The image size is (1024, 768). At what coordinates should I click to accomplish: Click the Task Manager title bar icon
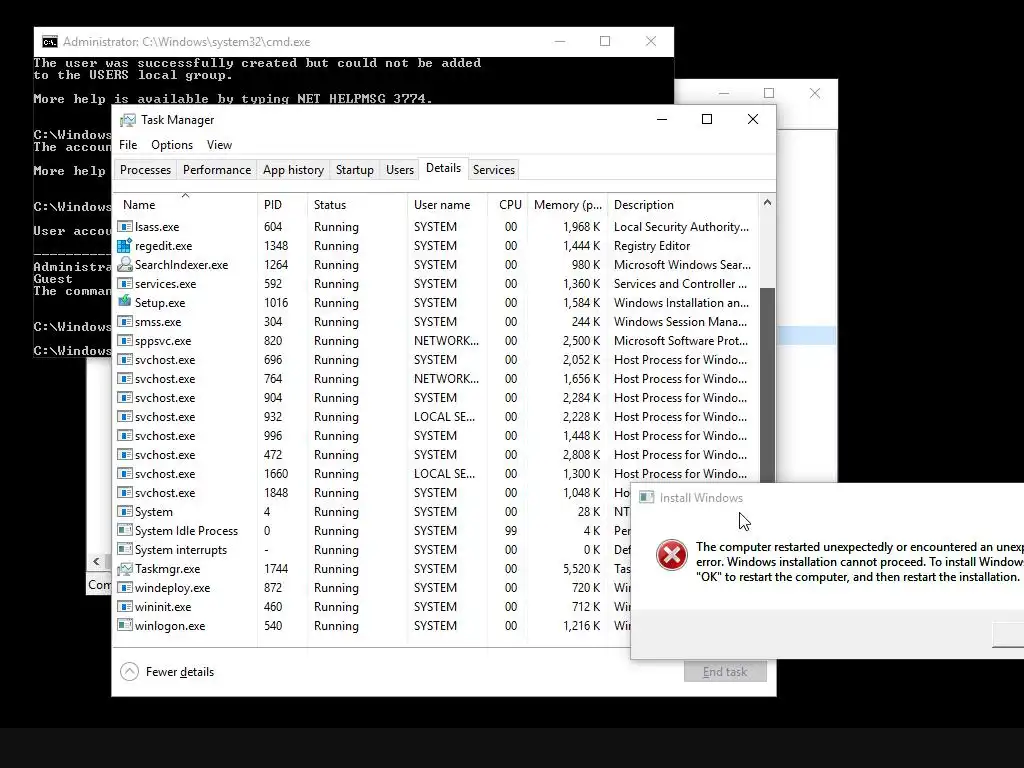pyautogui.click(x=128, y=120)
